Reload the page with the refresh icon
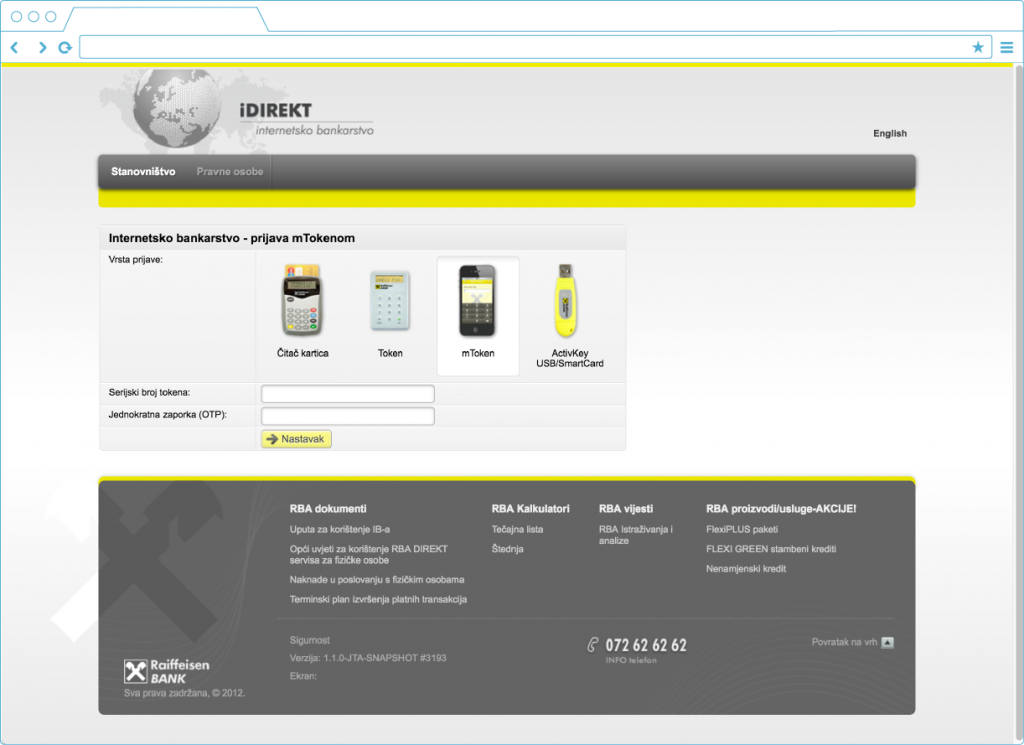This screenshot has height=745, width=1024. click(x=65, y=47)
